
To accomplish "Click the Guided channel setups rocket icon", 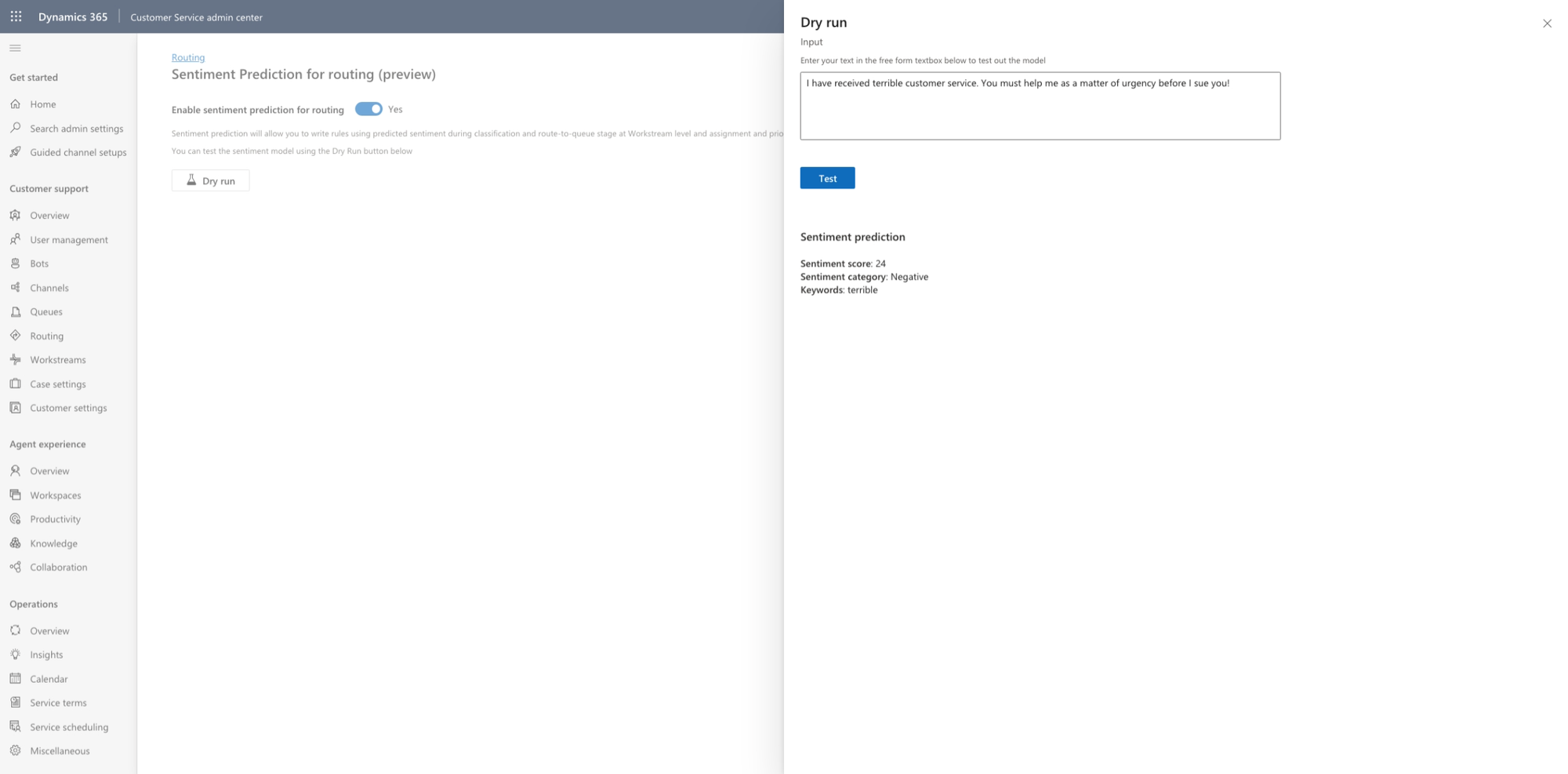I will (x=15, y=152).
